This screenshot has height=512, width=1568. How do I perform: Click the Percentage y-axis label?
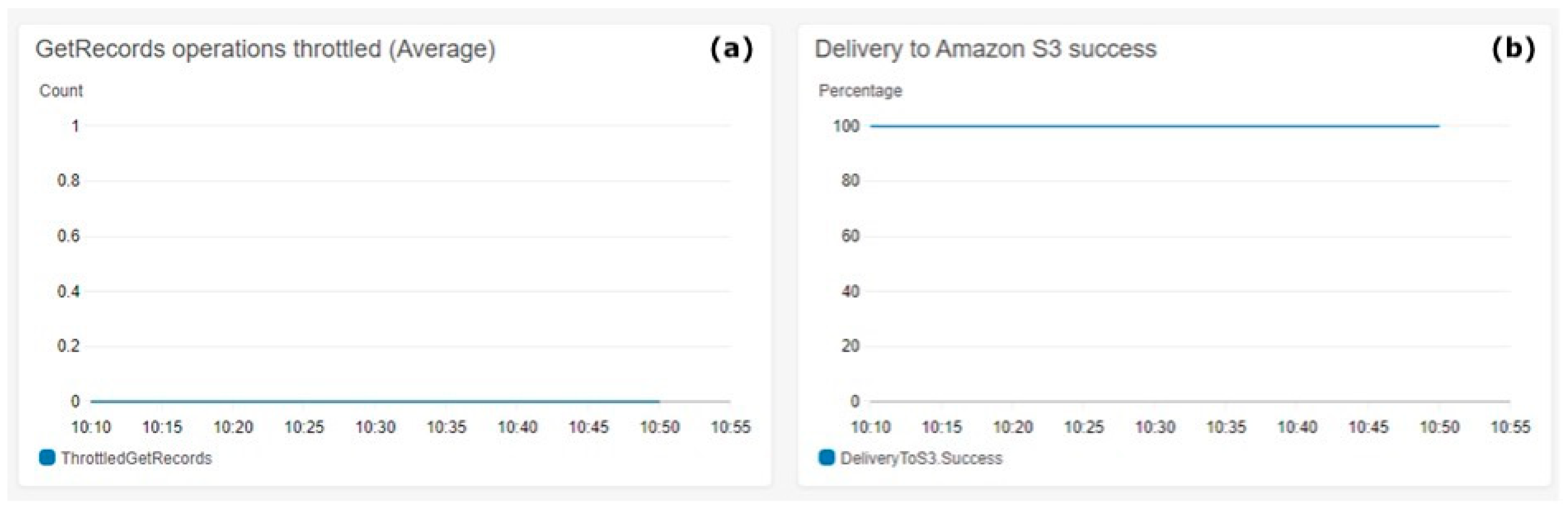click(x=859, y=91)
